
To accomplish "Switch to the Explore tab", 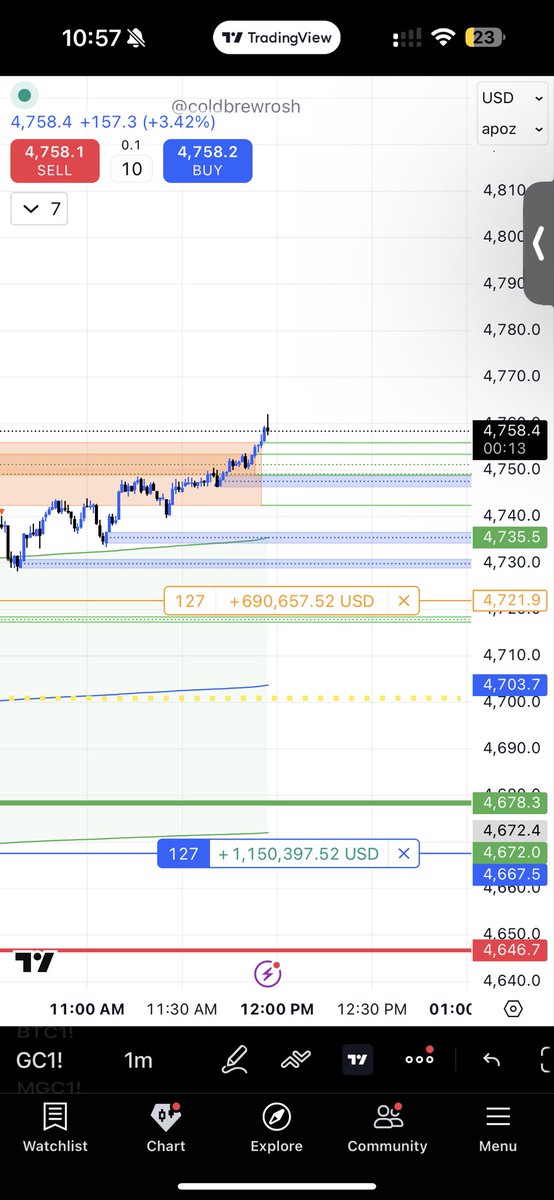I will click(276, 1128).
